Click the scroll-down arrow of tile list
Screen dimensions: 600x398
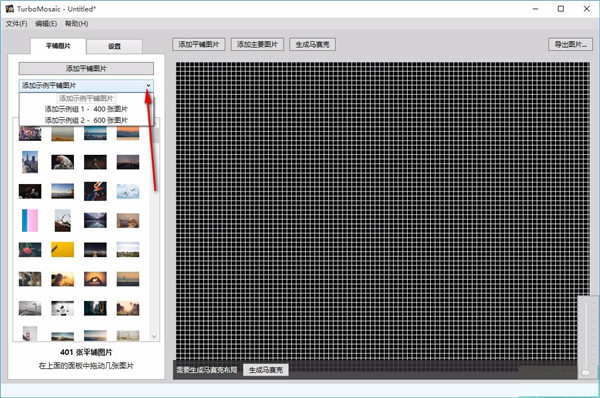[x=154, y=336]
